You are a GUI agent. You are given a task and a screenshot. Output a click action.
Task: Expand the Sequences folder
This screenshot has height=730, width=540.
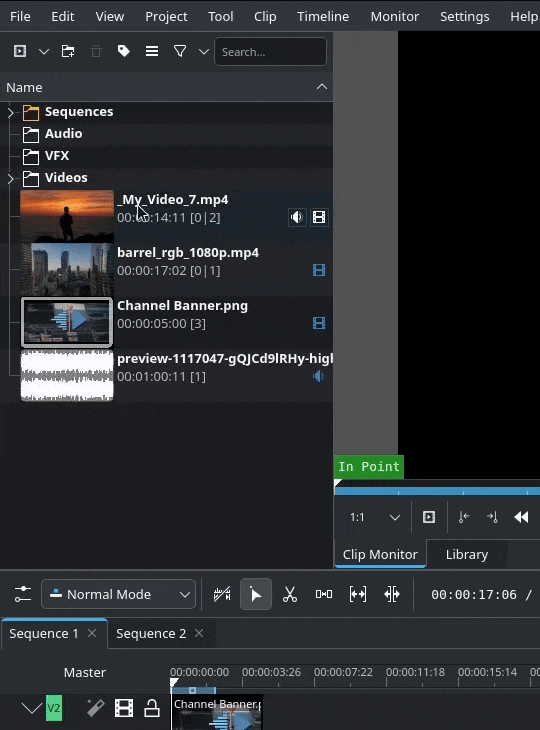(10, 112)
